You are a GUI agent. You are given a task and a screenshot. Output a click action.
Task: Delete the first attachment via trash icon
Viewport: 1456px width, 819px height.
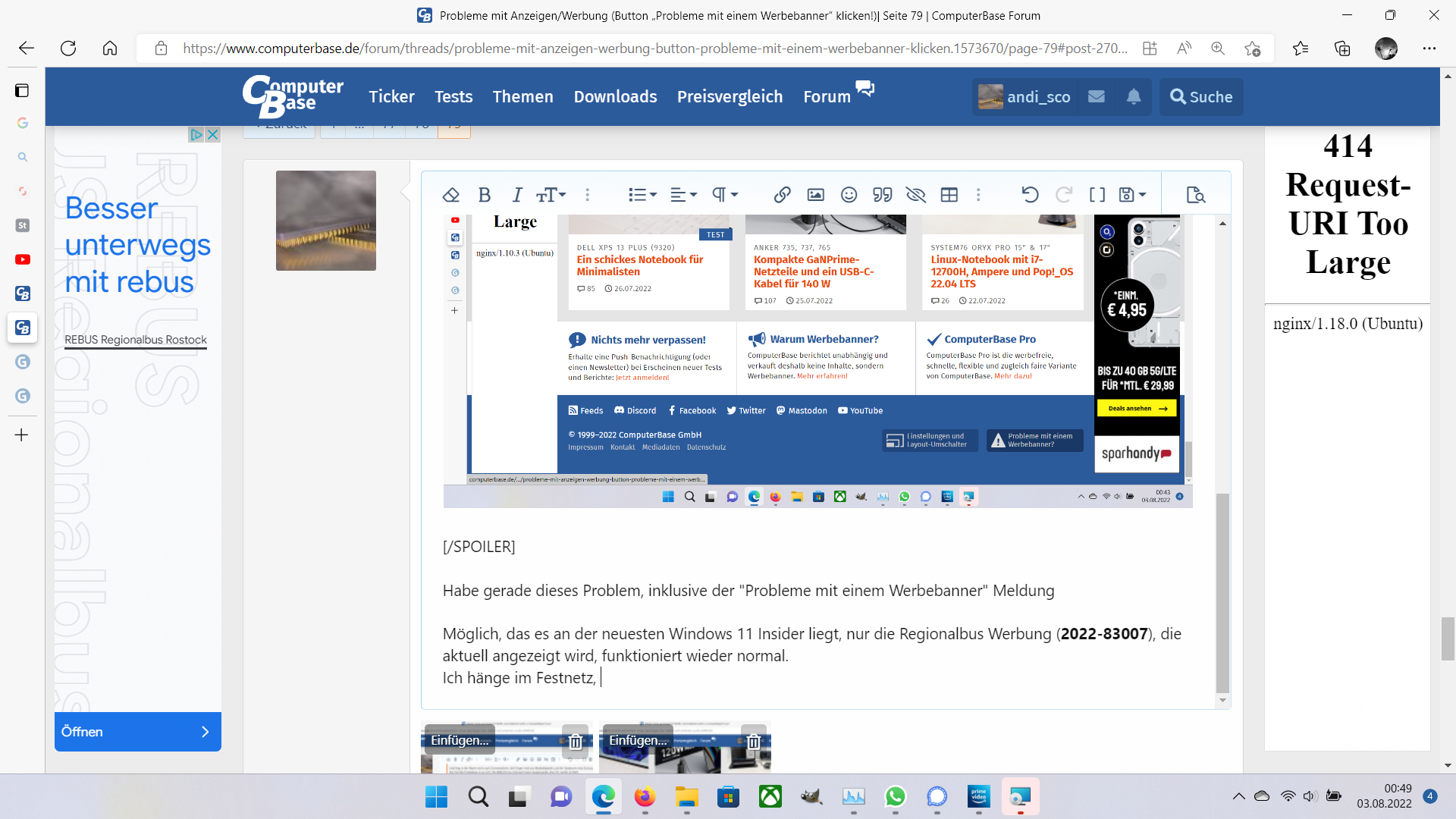576,741
